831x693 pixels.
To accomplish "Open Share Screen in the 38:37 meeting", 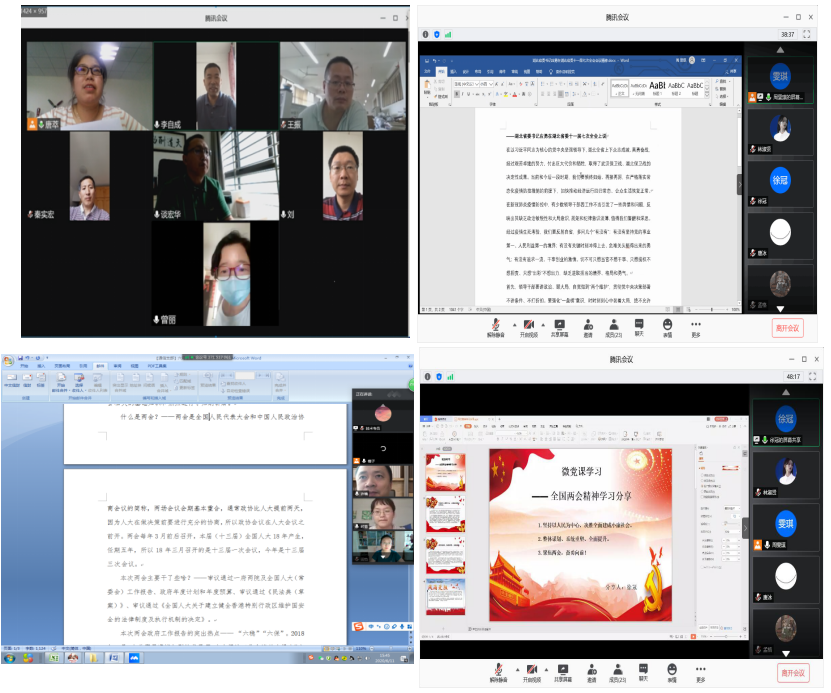I will pyautogui.click(x=560, y=325).
